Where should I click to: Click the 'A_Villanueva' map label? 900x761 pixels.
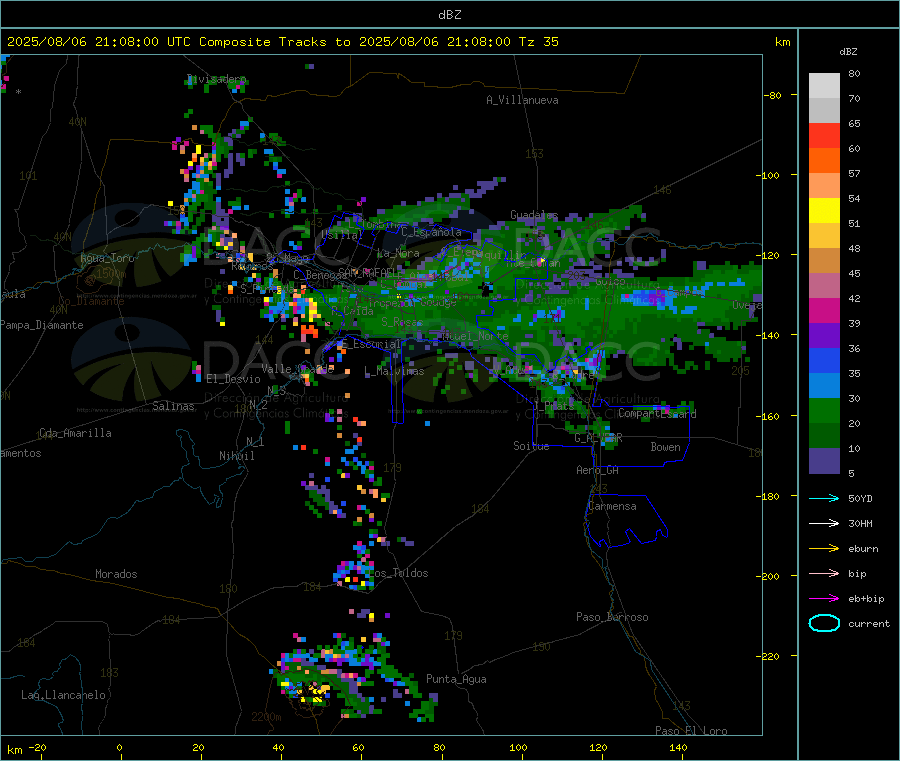click(x=522, y=100)
